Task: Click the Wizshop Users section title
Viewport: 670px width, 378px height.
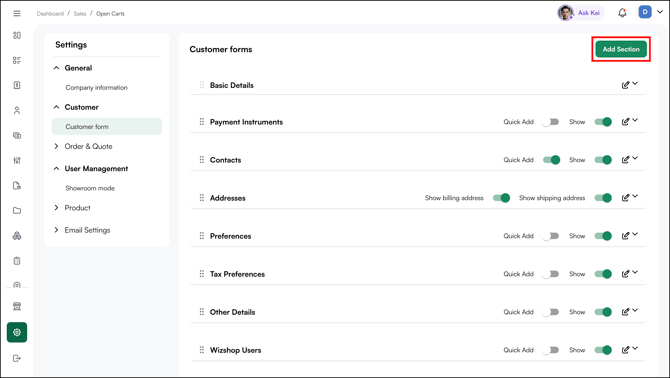Action: [235, 350]
